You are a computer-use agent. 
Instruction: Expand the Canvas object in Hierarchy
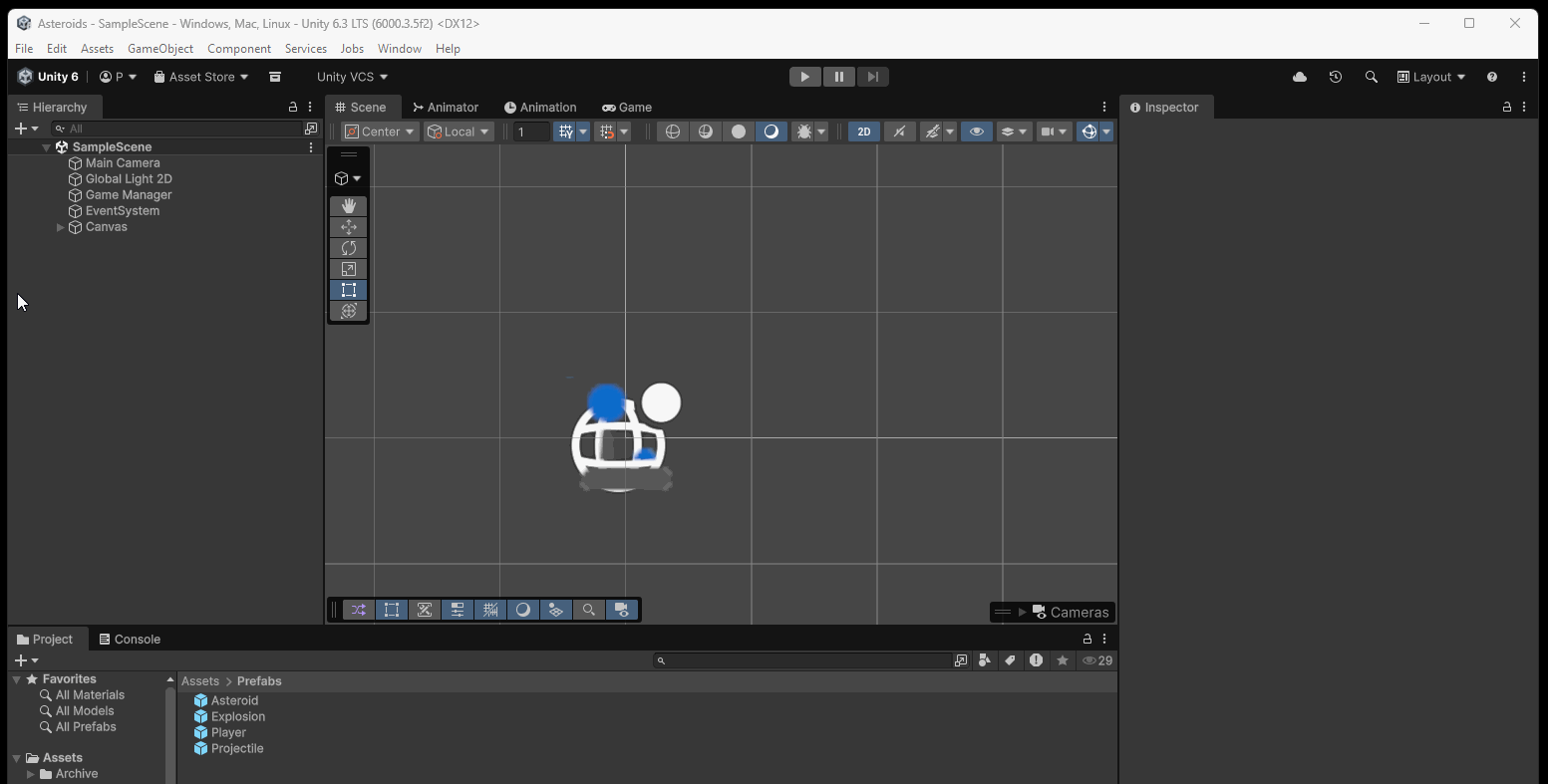click(61, 227)
